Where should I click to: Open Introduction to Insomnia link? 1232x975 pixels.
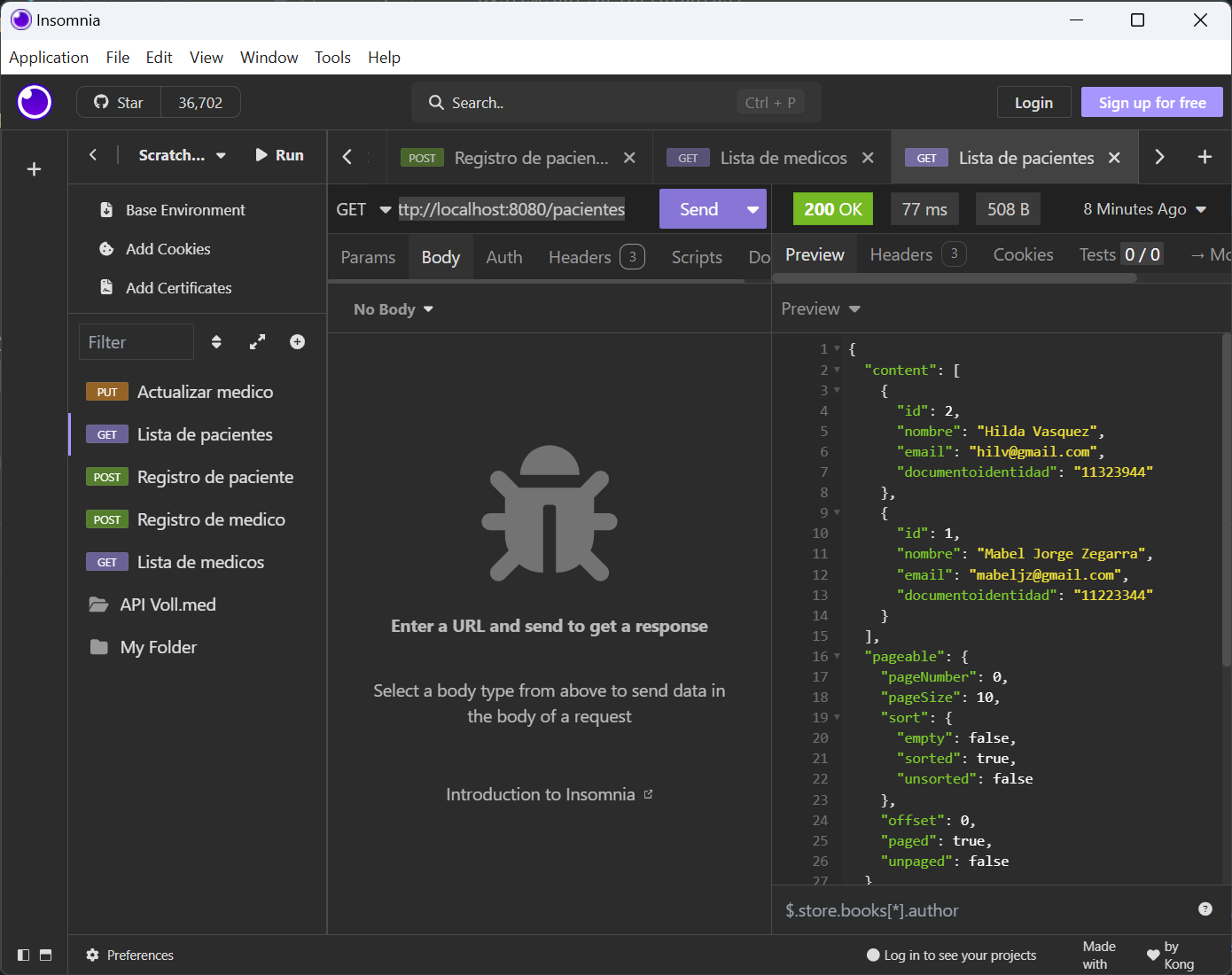click(550, 794)
